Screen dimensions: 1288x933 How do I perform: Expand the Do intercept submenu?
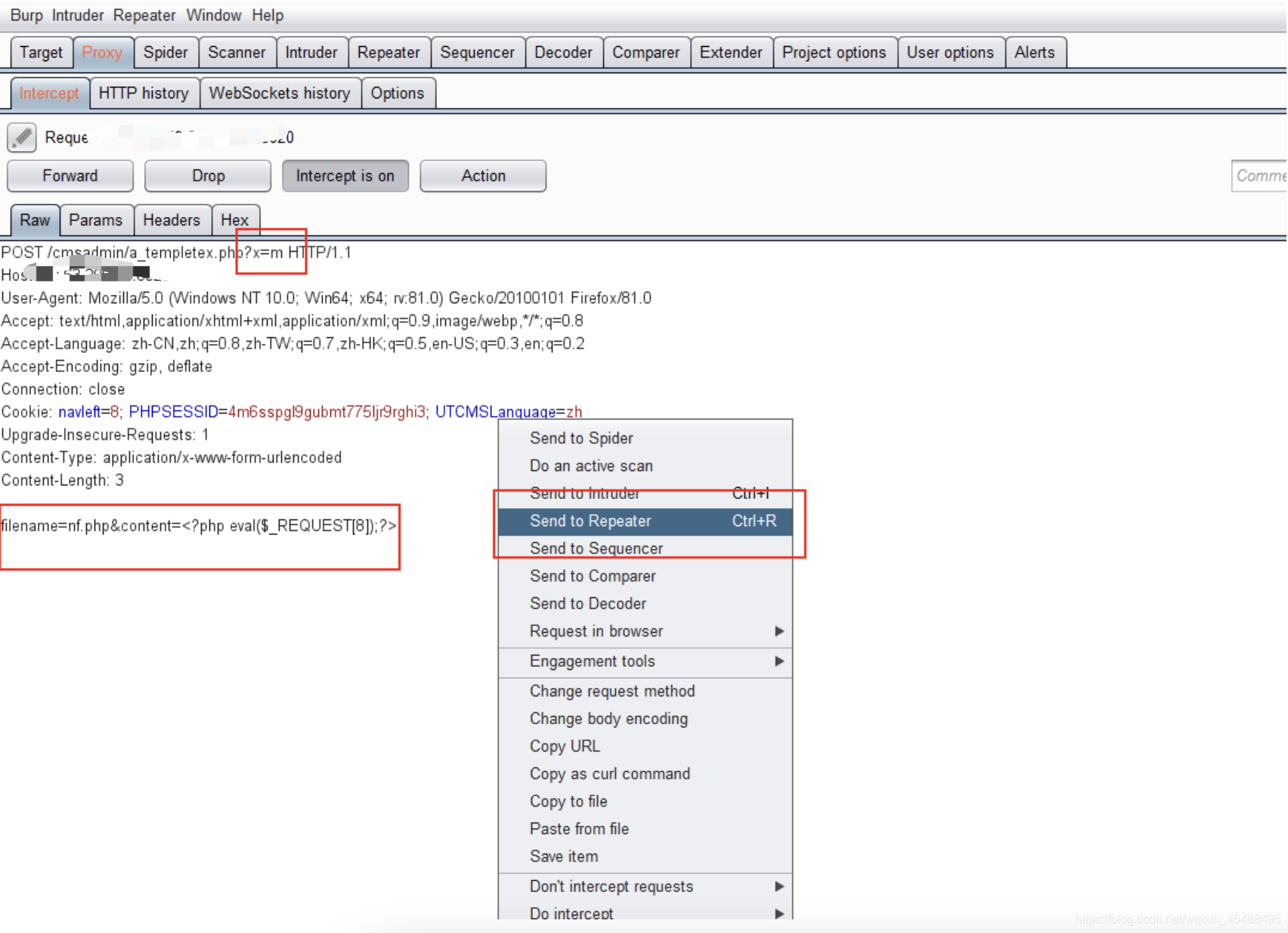point(646,913)
